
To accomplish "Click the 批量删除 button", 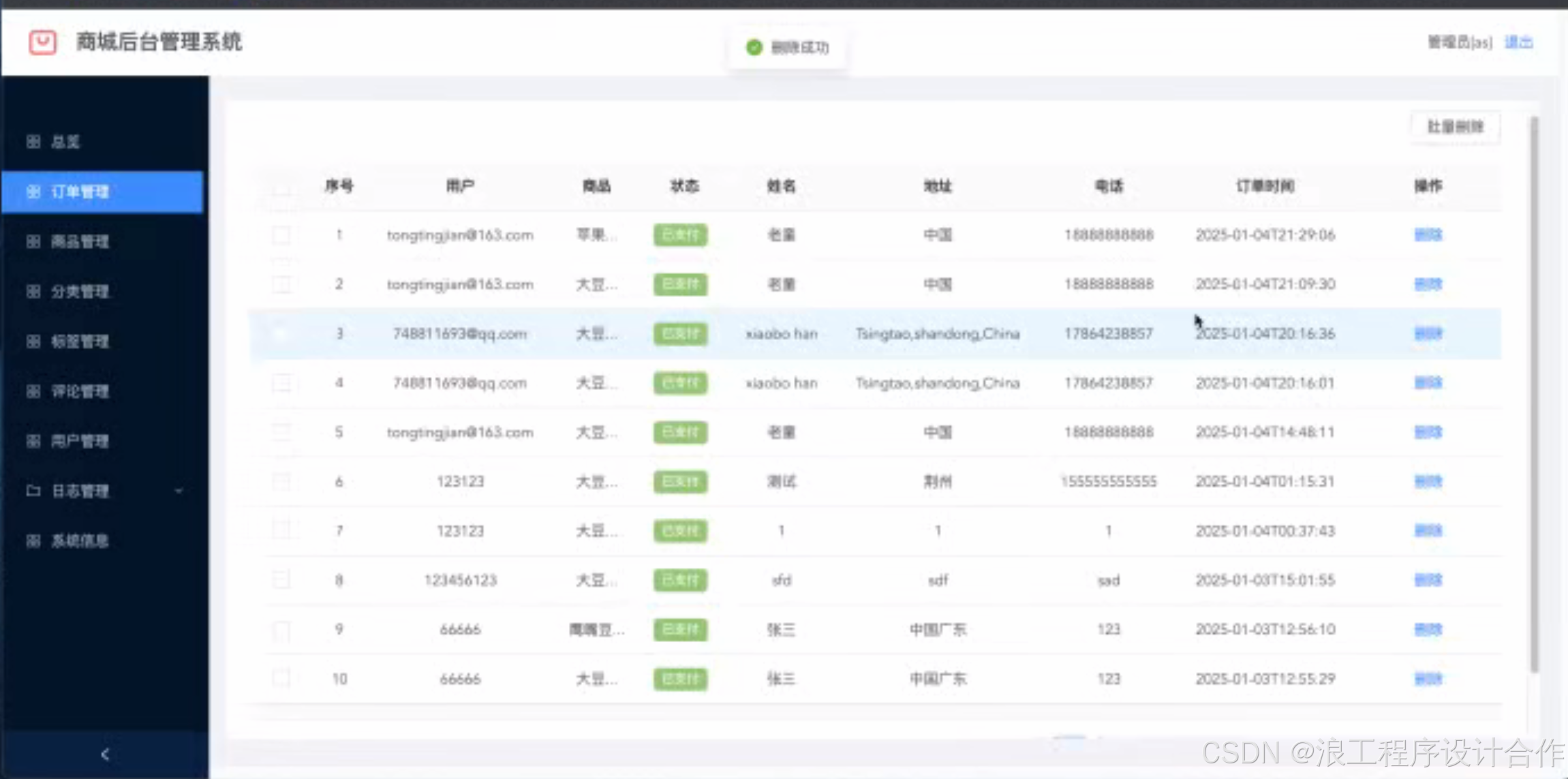I will pyautogui.click(x=1455, y=127).
